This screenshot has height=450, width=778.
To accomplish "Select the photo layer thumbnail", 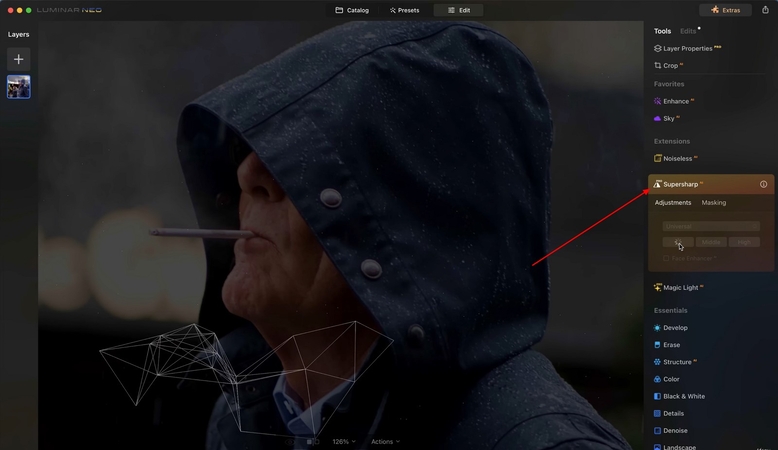I will 18,87.
